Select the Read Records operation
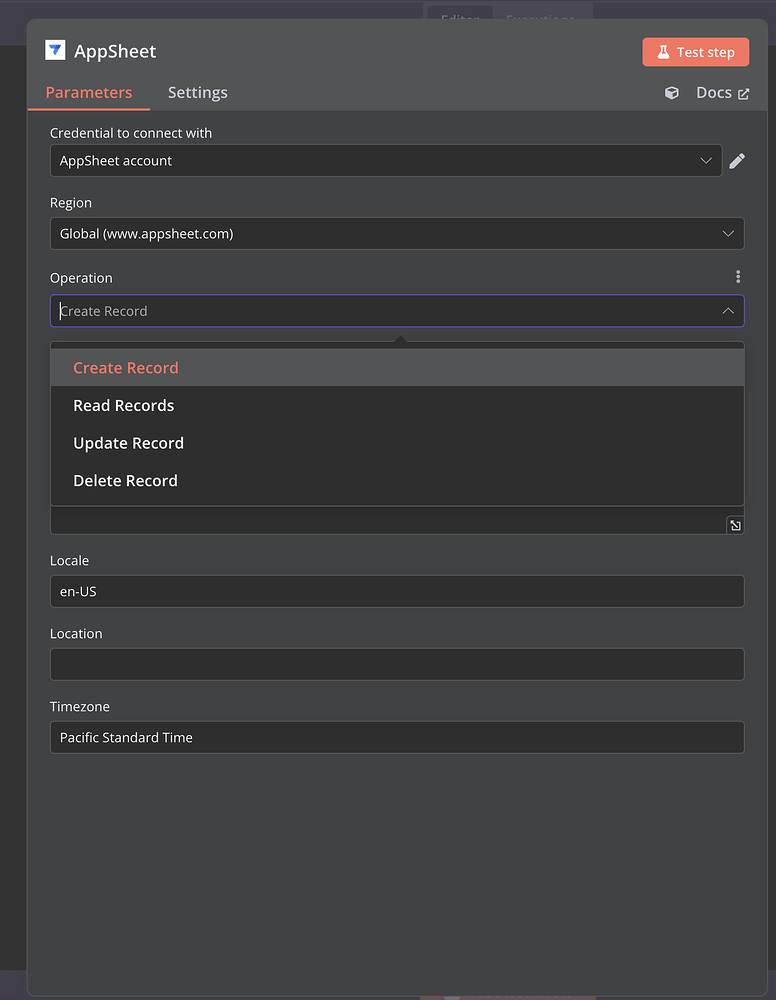 pos(123,405)
